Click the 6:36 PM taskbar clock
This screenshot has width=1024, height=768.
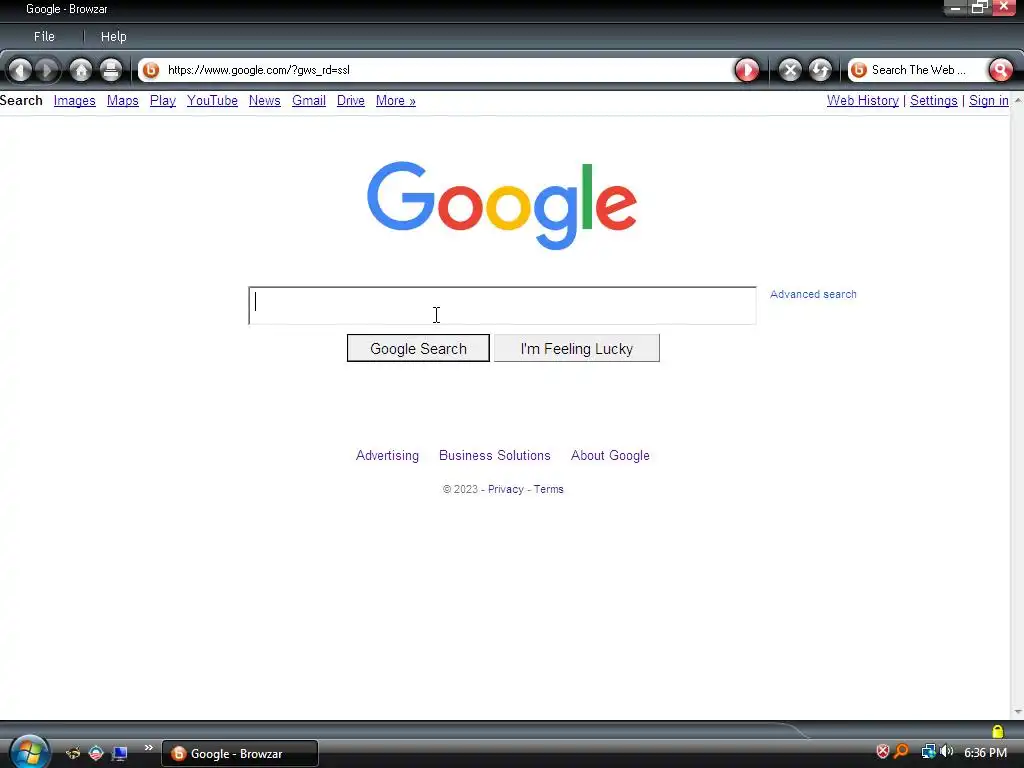coord(985,752)
